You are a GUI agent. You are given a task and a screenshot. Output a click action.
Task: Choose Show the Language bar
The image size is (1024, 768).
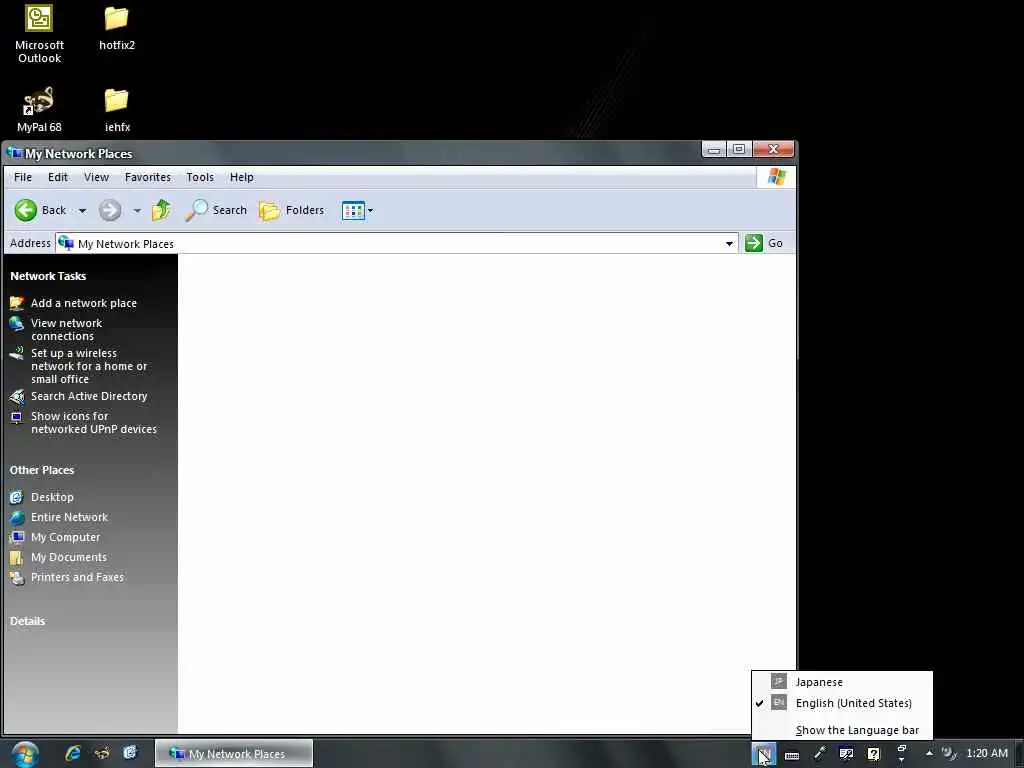tap(842, 730)
